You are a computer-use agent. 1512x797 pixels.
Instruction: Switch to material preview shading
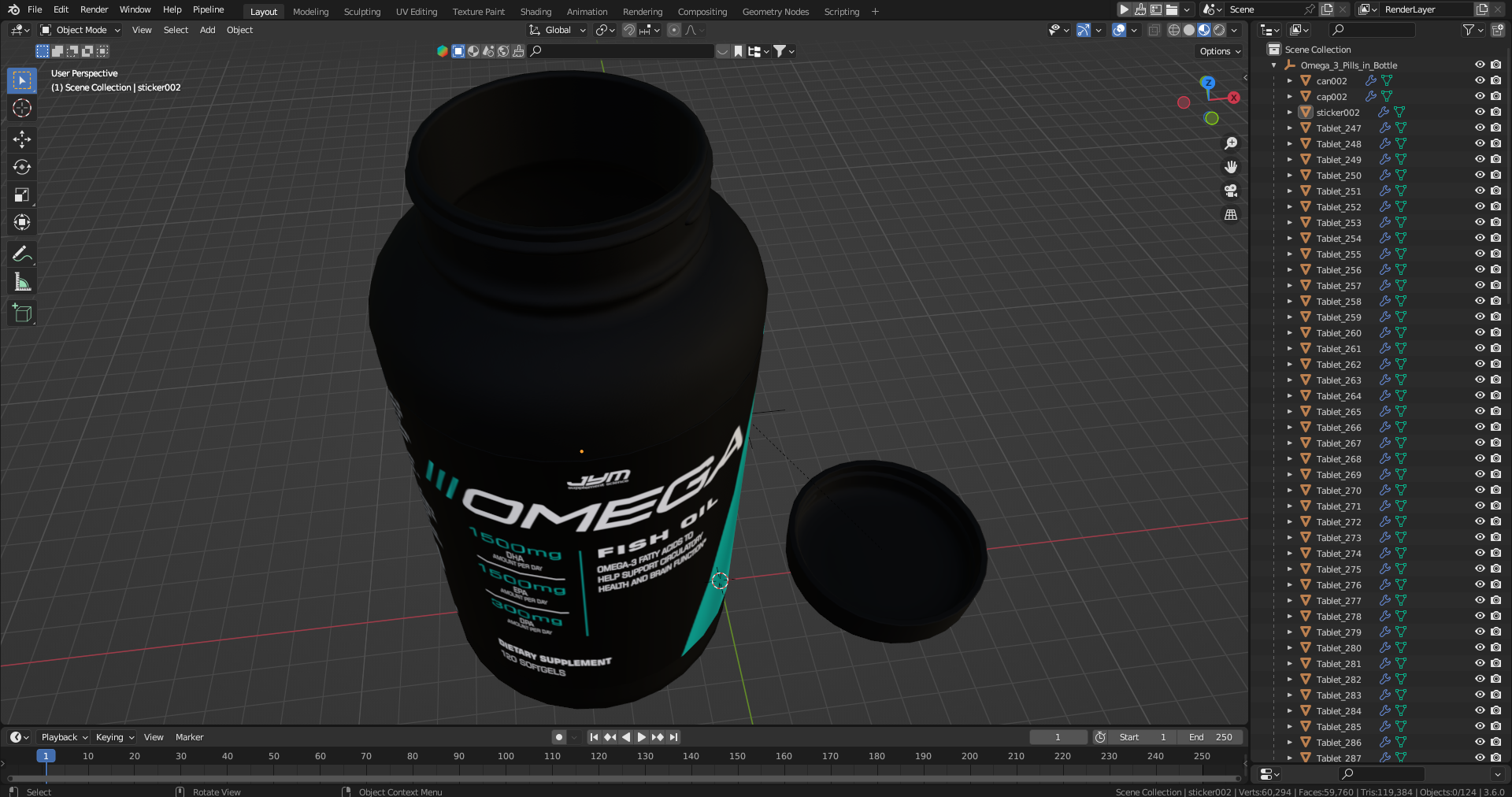tap(1204, 30)
